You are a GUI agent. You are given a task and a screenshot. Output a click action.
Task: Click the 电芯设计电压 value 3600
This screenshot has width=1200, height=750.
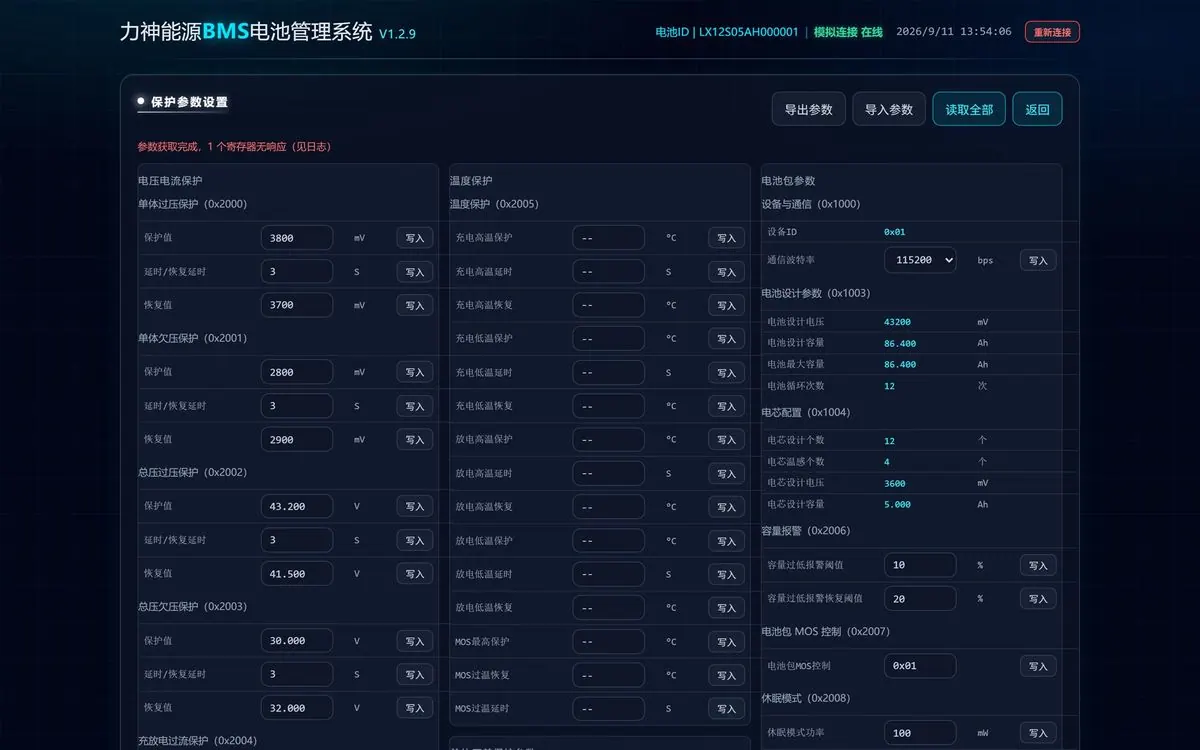click(895, 483)
